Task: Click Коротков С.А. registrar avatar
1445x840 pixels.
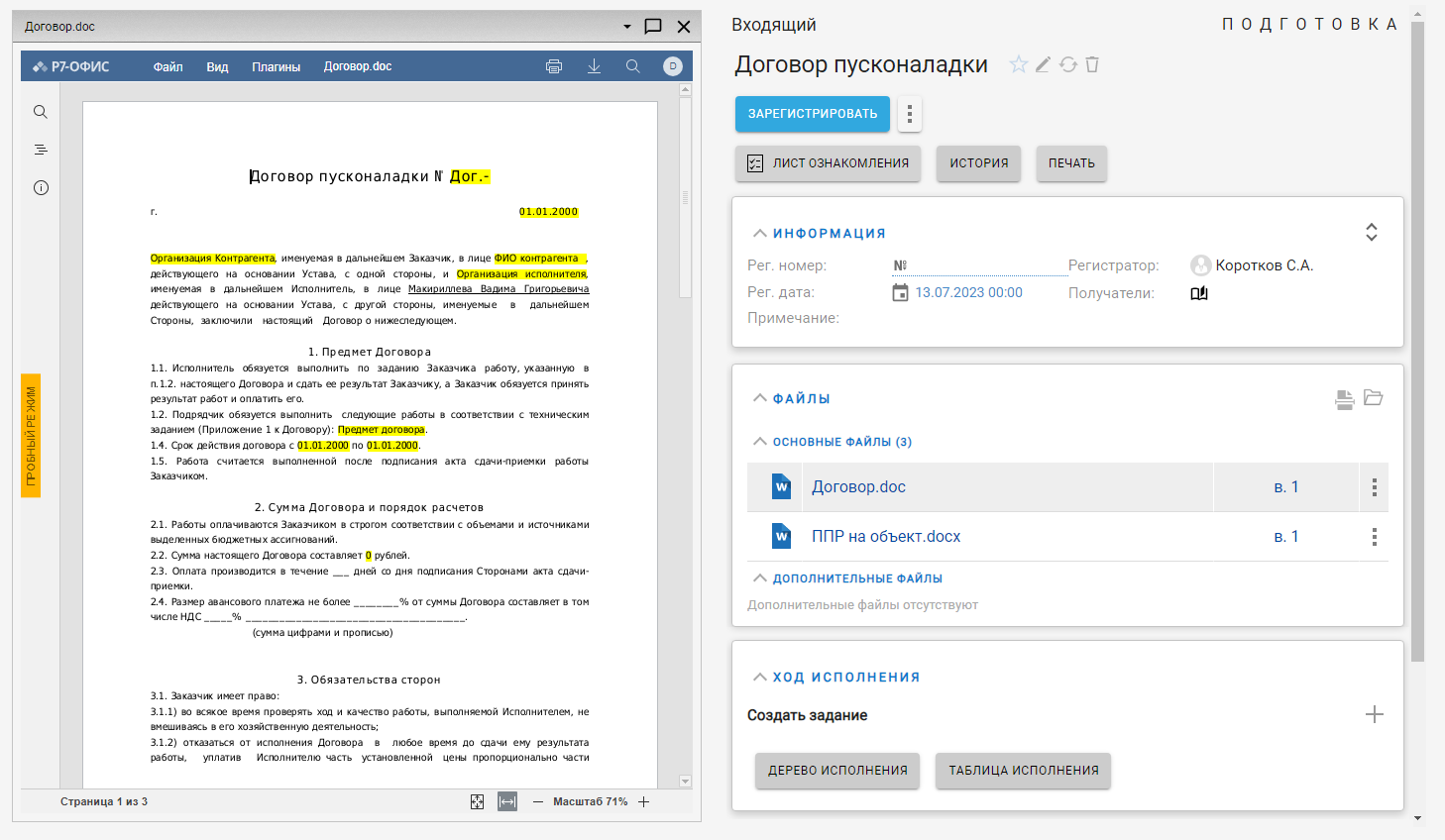Action: click(x=1200, y=265)
